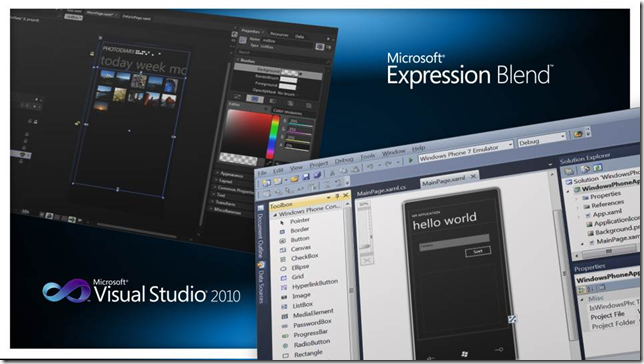Viewport: 644px width, 364px height.
Task: Collapse the MainPage.xaml node in Solution Explorer
Action: click(x=582, y=244)
